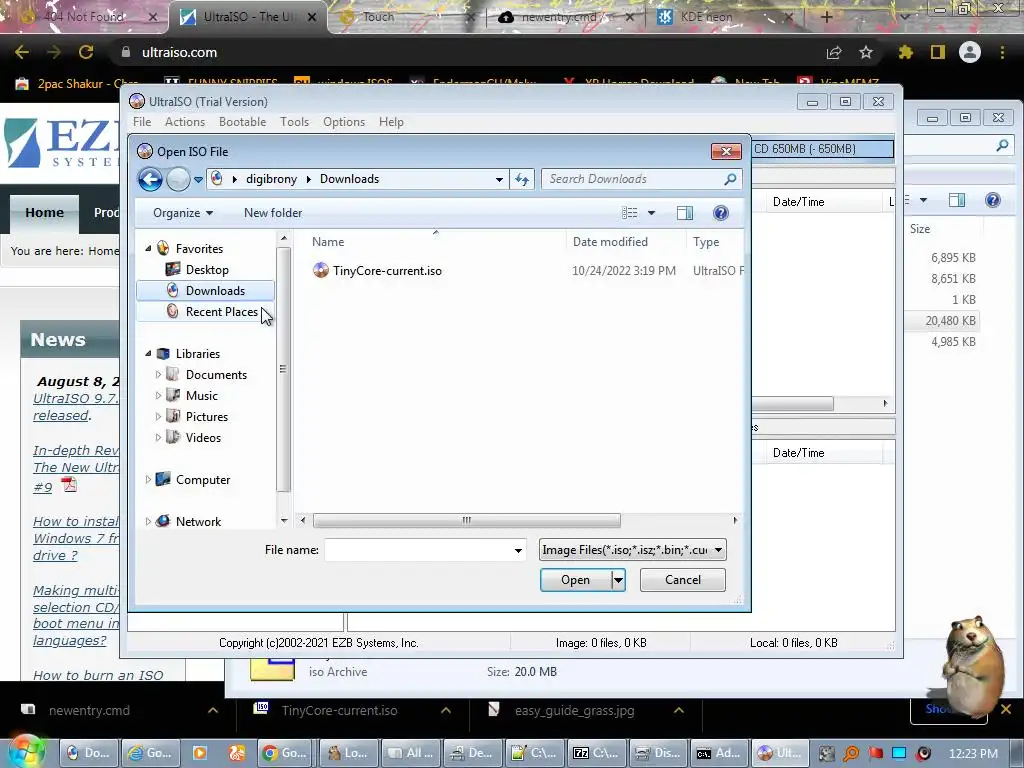This screenshot has height=768, width=1024.
Task: Expand the Music library
Action: [x=158, y=396]
